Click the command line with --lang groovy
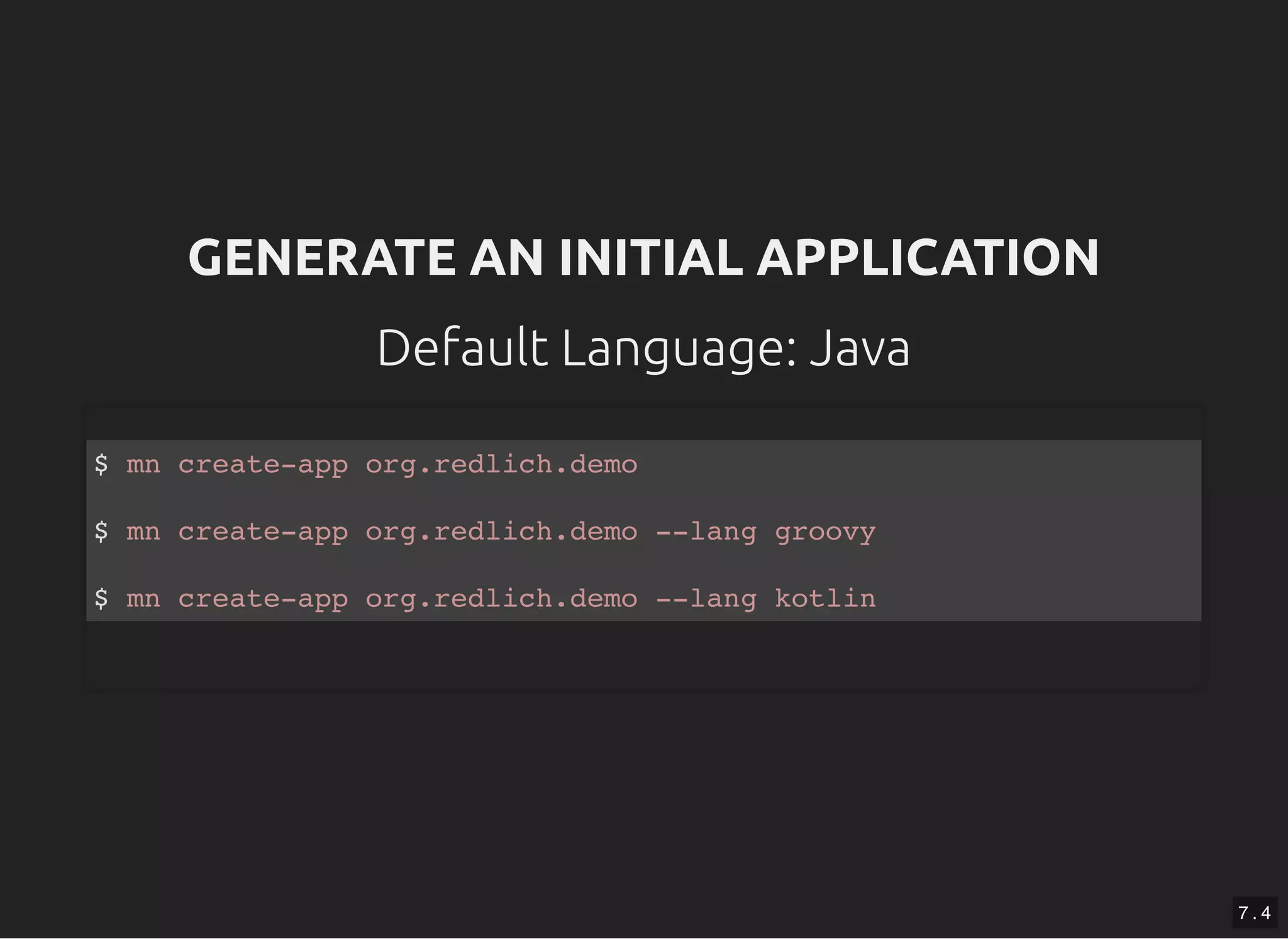This screenshot has width=1288, height=939. 485,532
